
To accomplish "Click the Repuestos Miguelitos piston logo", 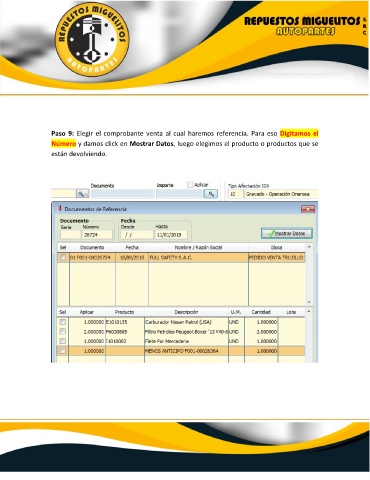I will [92, 39].
